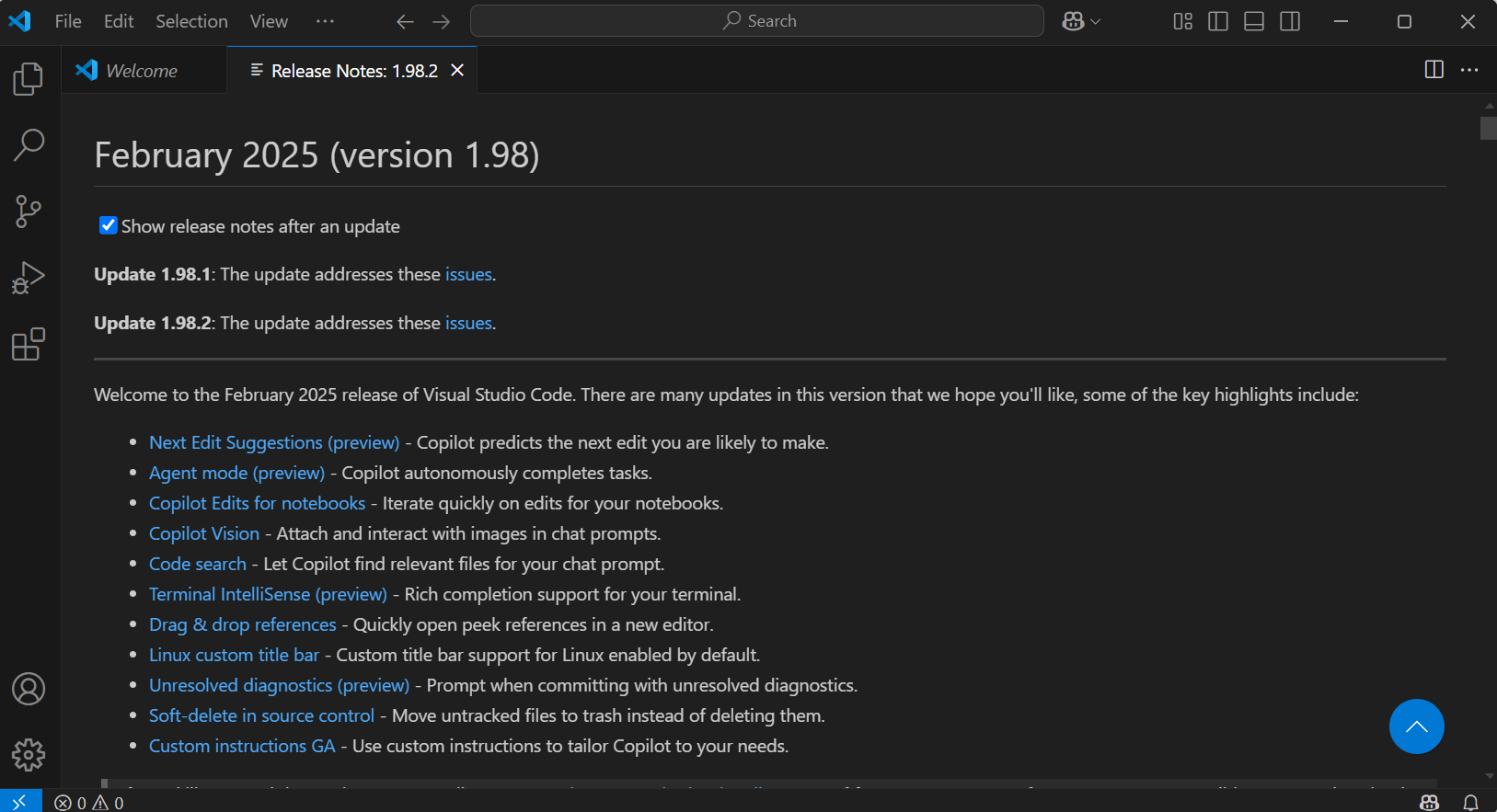
Task: Expand hidden menus via ellipsis
Action: click(x=325, y=21)
